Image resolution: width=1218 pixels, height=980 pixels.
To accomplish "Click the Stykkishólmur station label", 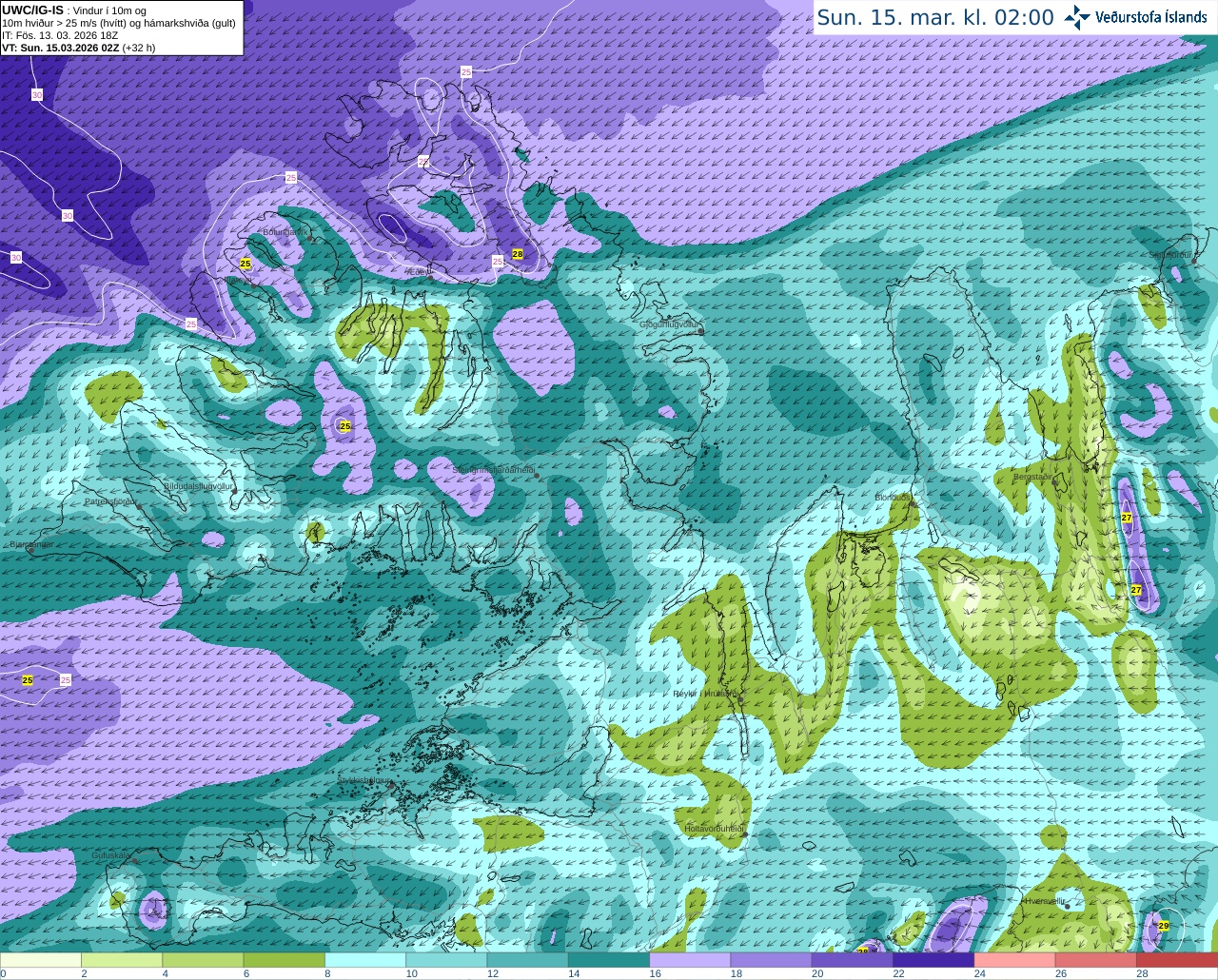I will click(364, 780).
